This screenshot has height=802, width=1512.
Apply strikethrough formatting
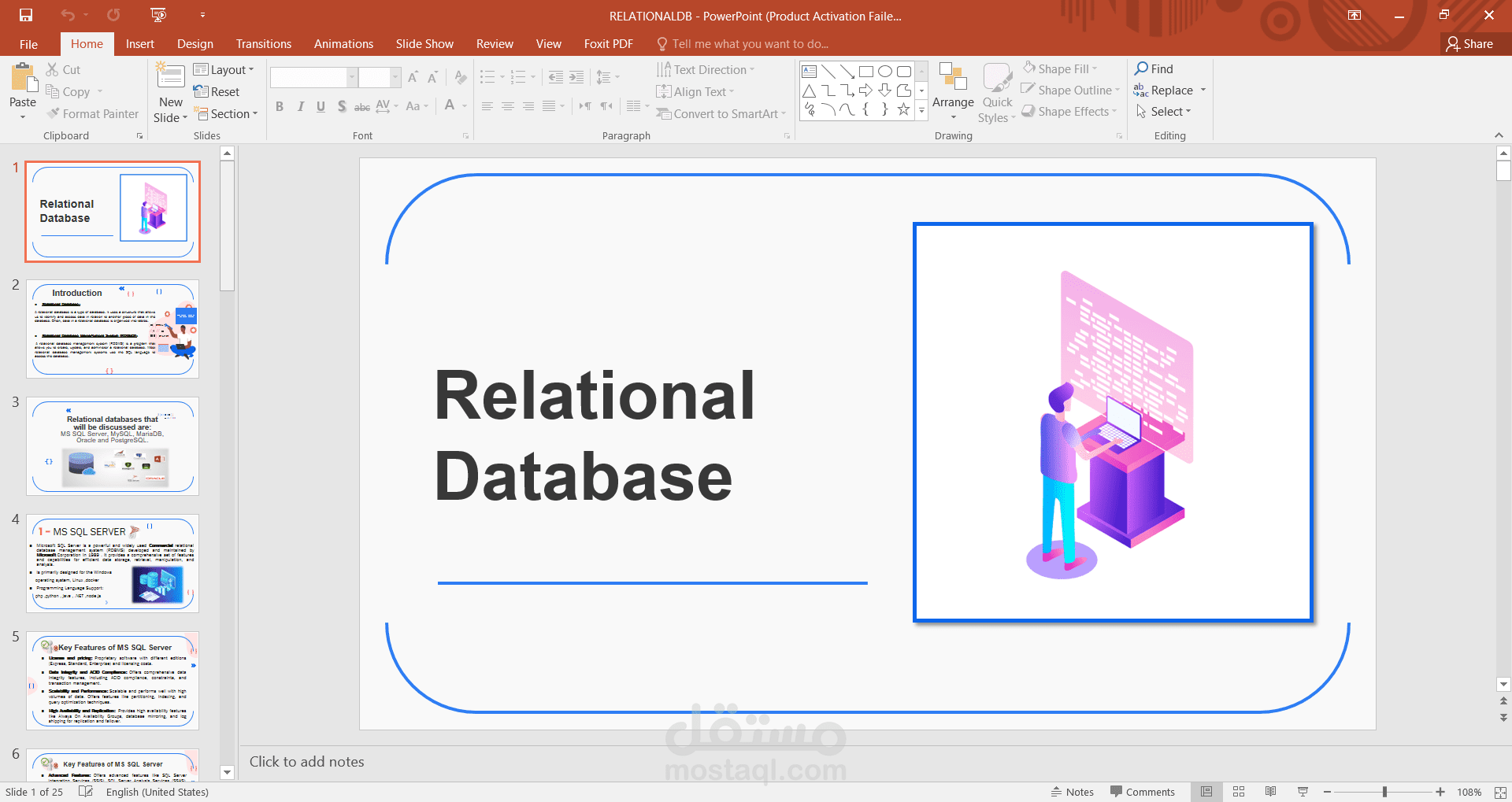361,106
